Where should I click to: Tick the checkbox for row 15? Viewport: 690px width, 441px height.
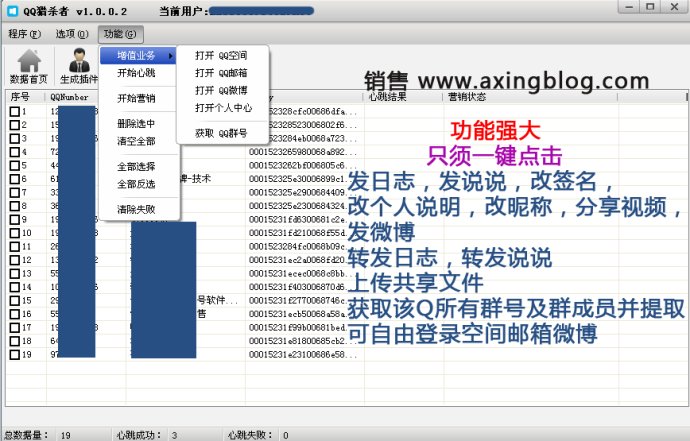[x=15, y=301]
